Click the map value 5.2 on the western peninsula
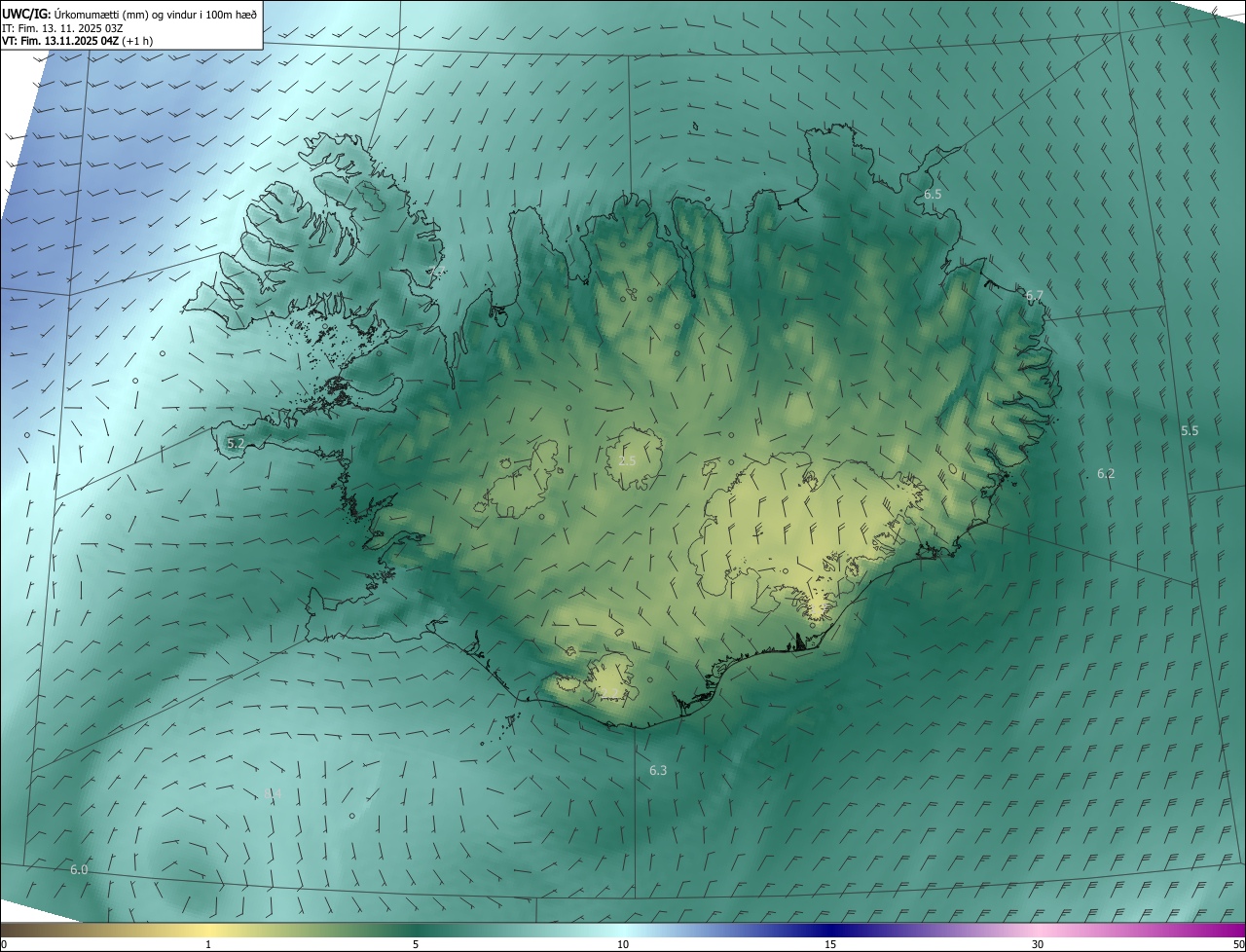Image resolution: width=1246 pixels, height=952 pixels. click(236, 443)
